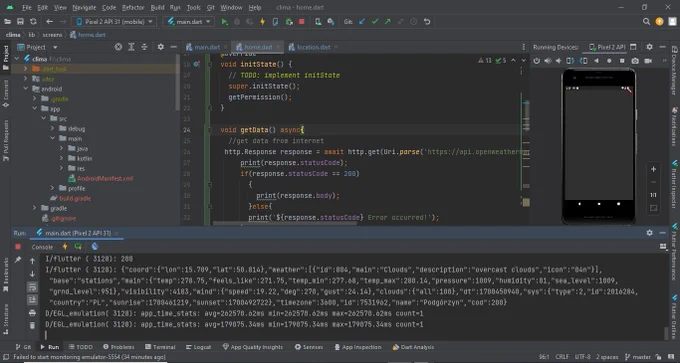Expand the profile folder in the tree

click(x=52, y=188)
